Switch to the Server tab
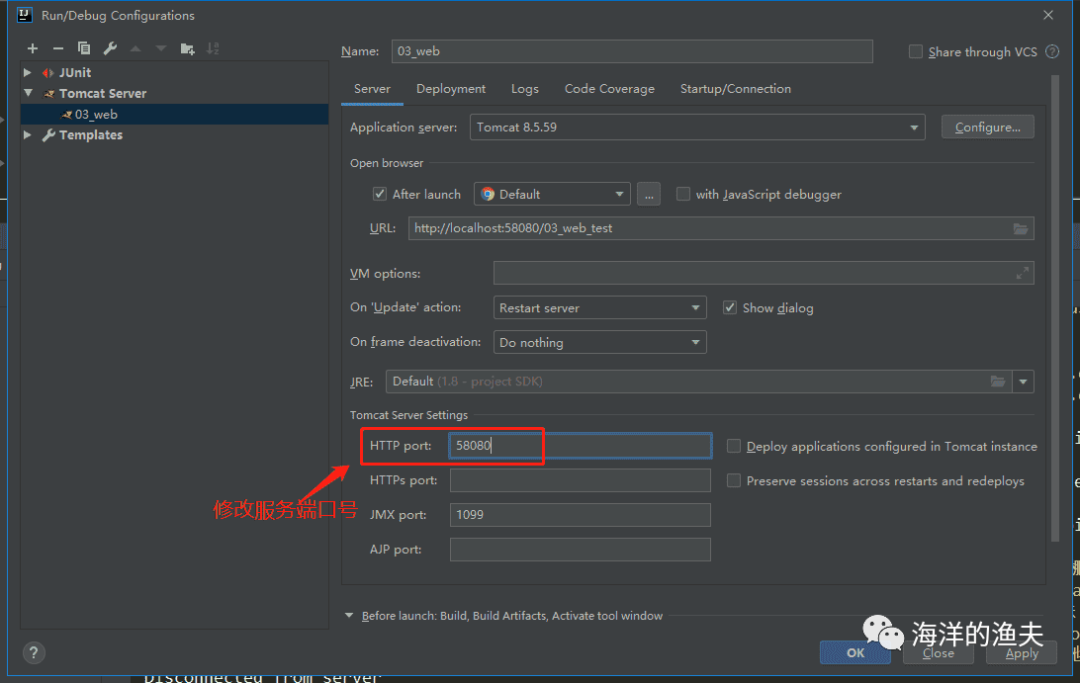Viewport: 1080px width, 683px height. (x=372, y=89)
